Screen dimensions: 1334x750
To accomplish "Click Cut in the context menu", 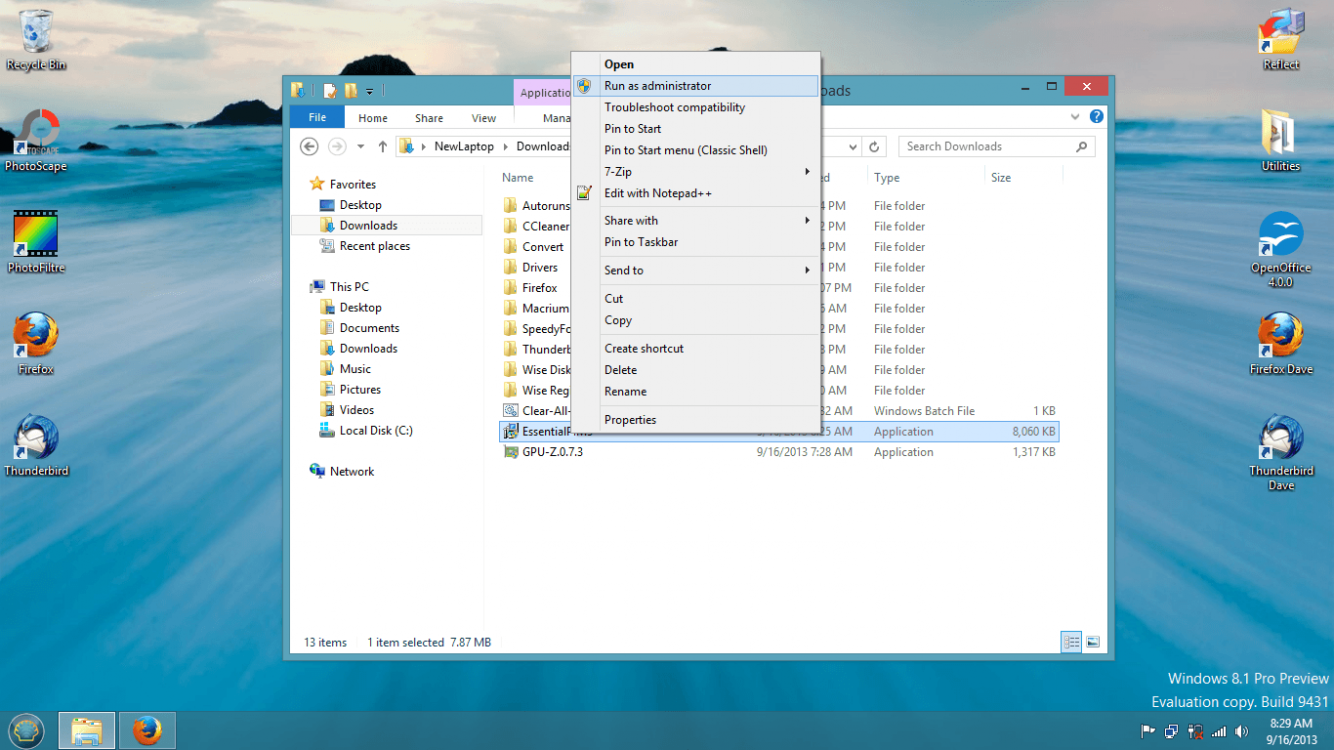I will tap(695, 298).
